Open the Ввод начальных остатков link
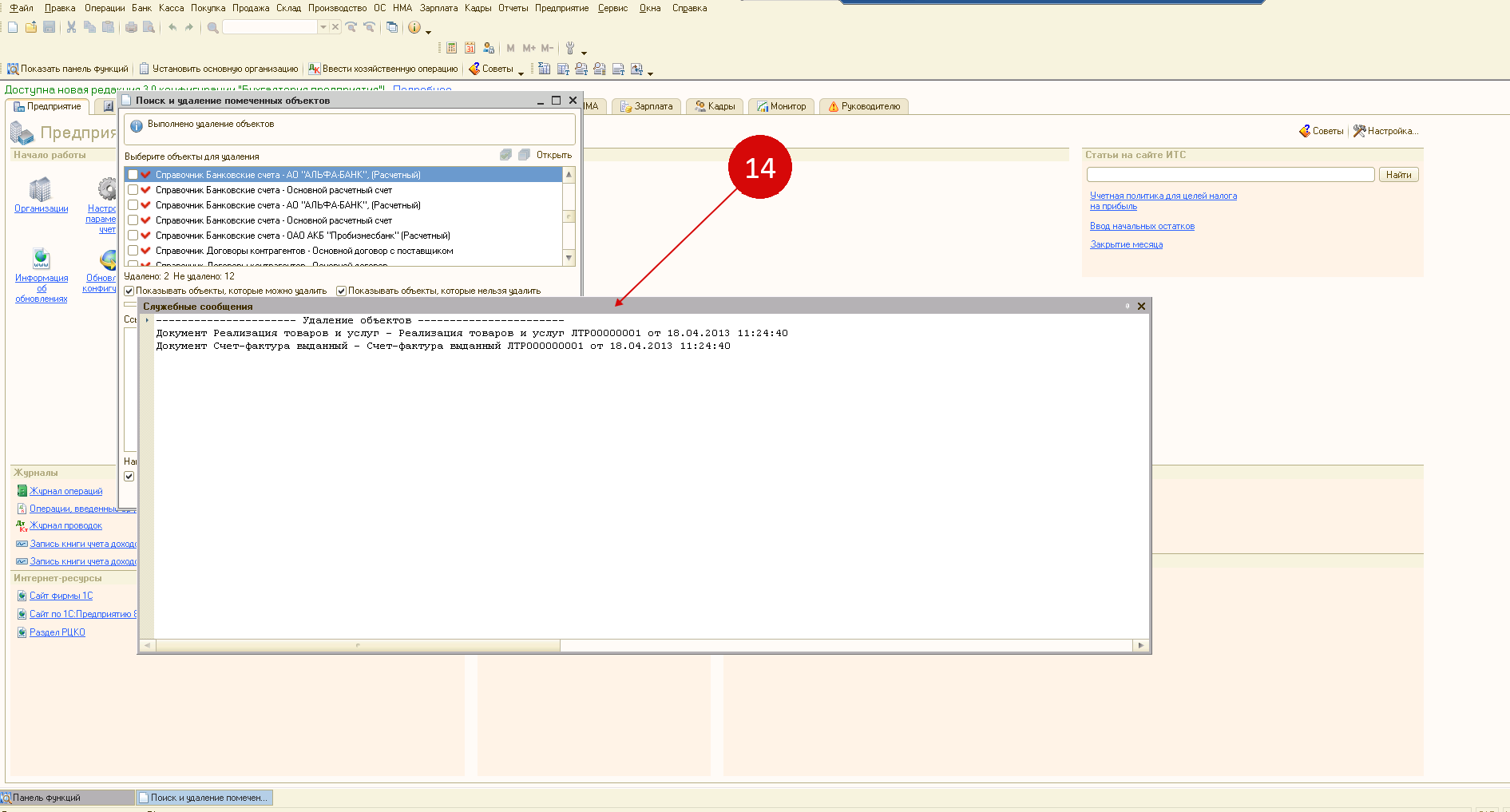 (x=1142, y=226)
